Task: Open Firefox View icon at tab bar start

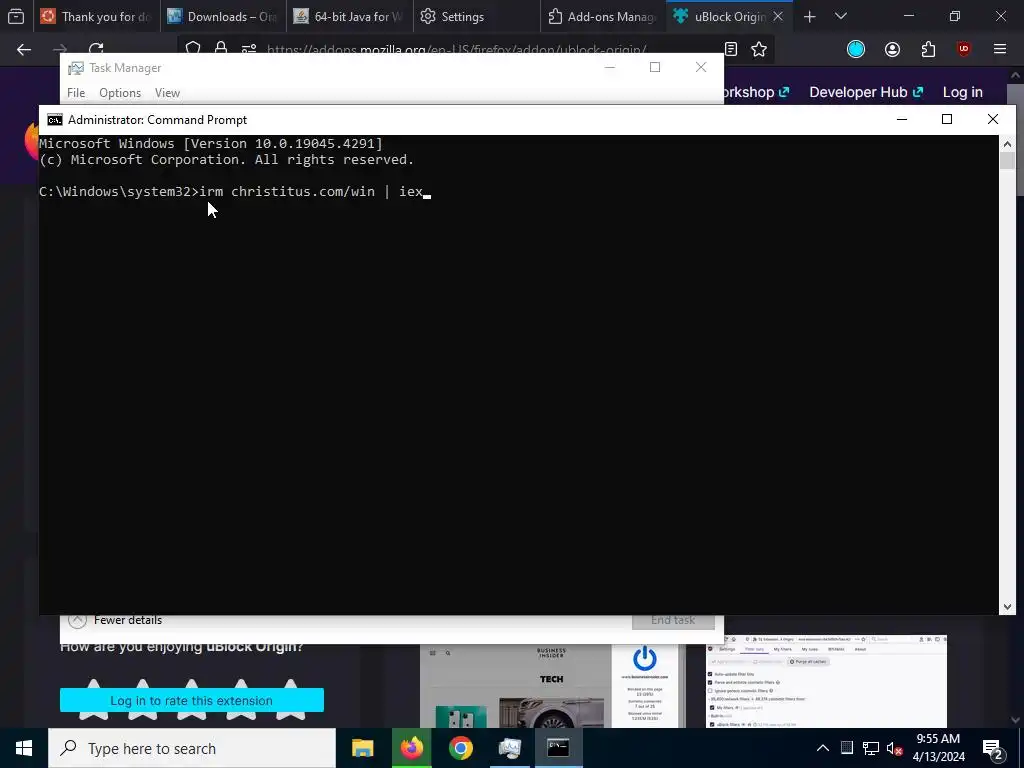Action: (x=16, y=16)
